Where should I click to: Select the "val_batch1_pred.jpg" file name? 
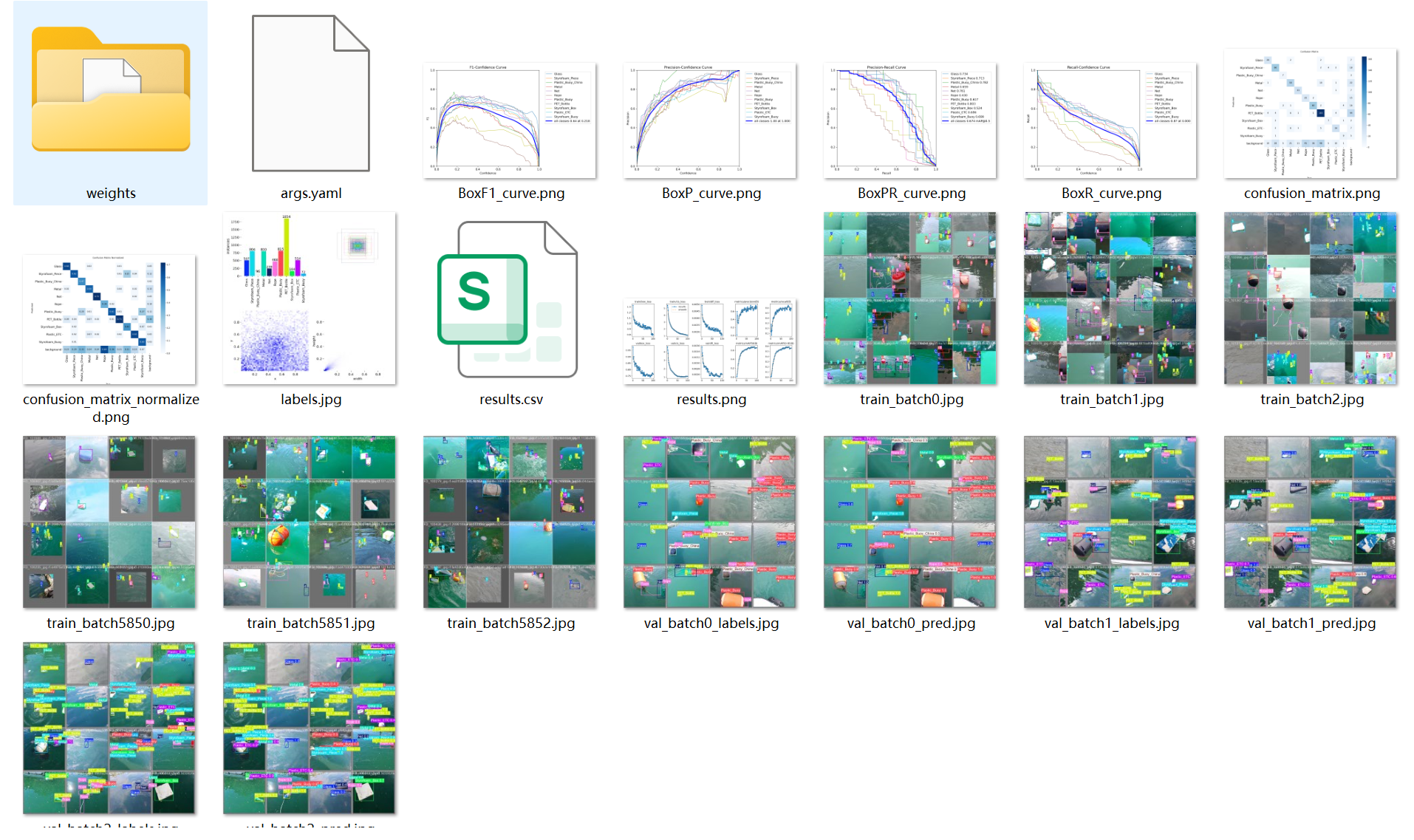point(1312,624)
